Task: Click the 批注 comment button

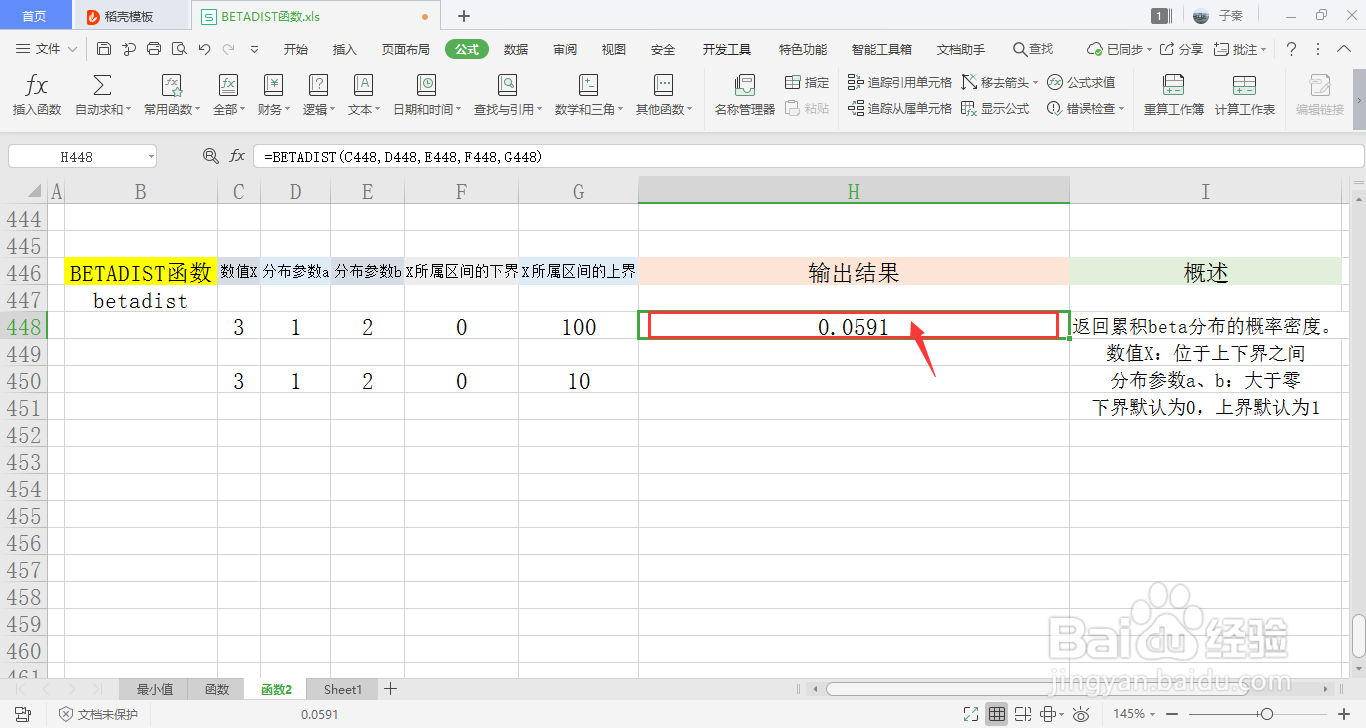Action: (1239, 49)
